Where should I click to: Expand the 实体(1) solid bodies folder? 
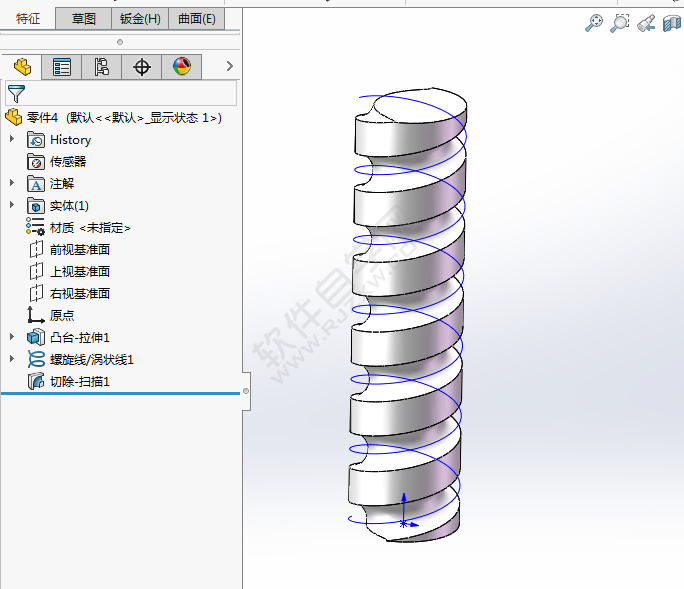click(x=12, y=205)
